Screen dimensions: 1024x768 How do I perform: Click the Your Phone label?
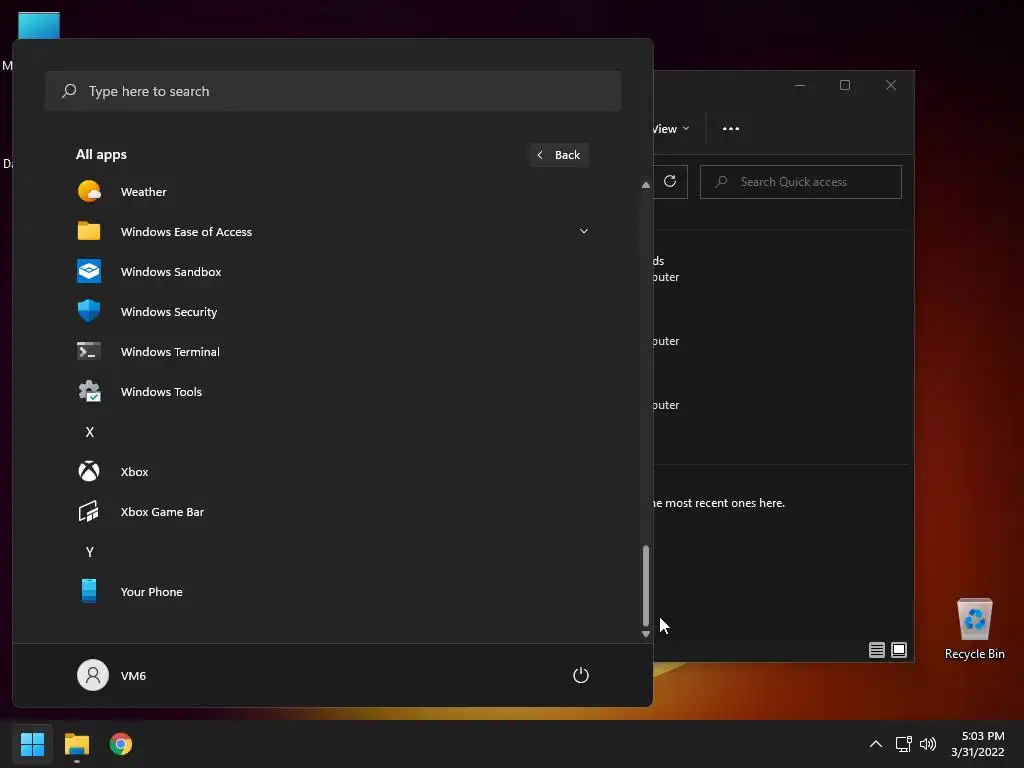pos(152,592)
